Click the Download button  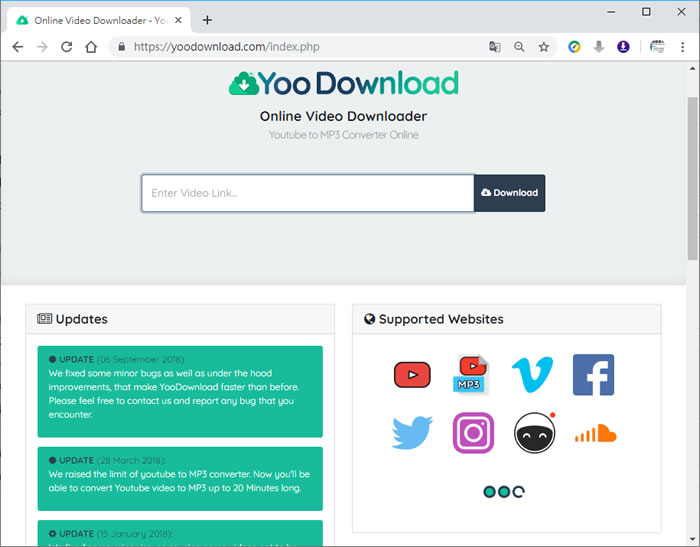(x=509, y=193)
